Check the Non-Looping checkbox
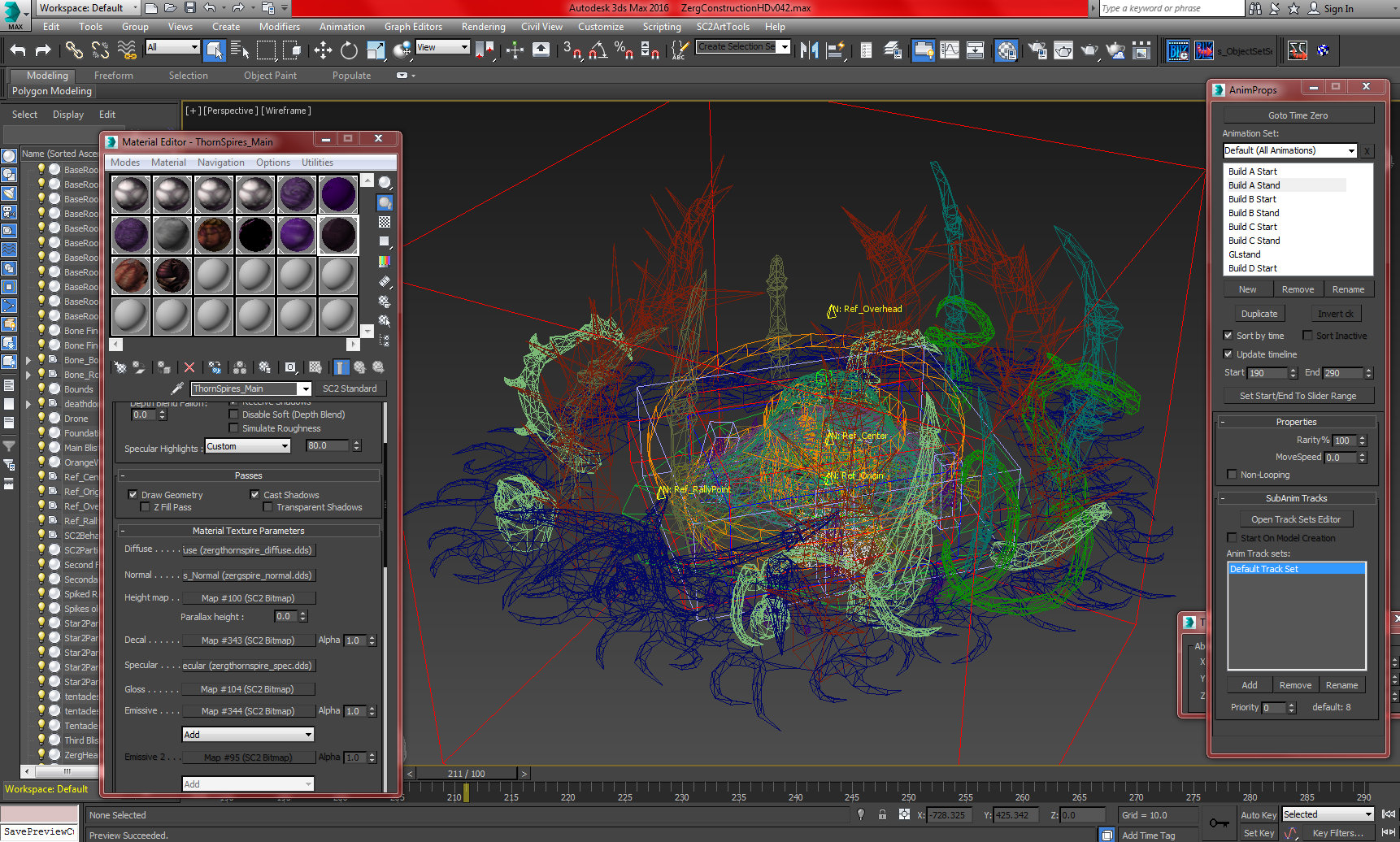The width and height of the screenshot is (1400, 842). [1232, 475]
